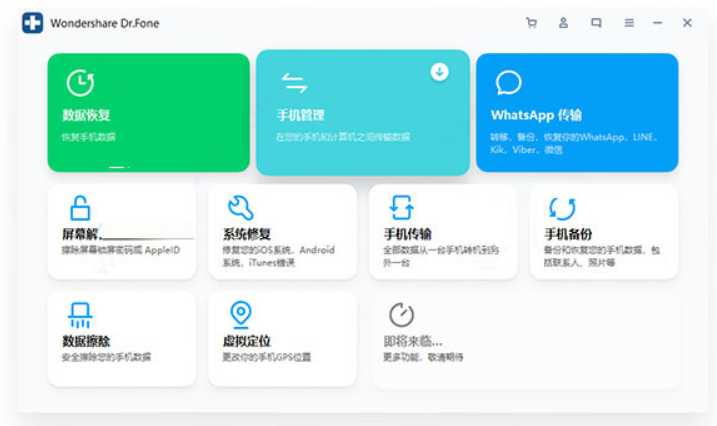Open the 手机管理 tile

362,112
